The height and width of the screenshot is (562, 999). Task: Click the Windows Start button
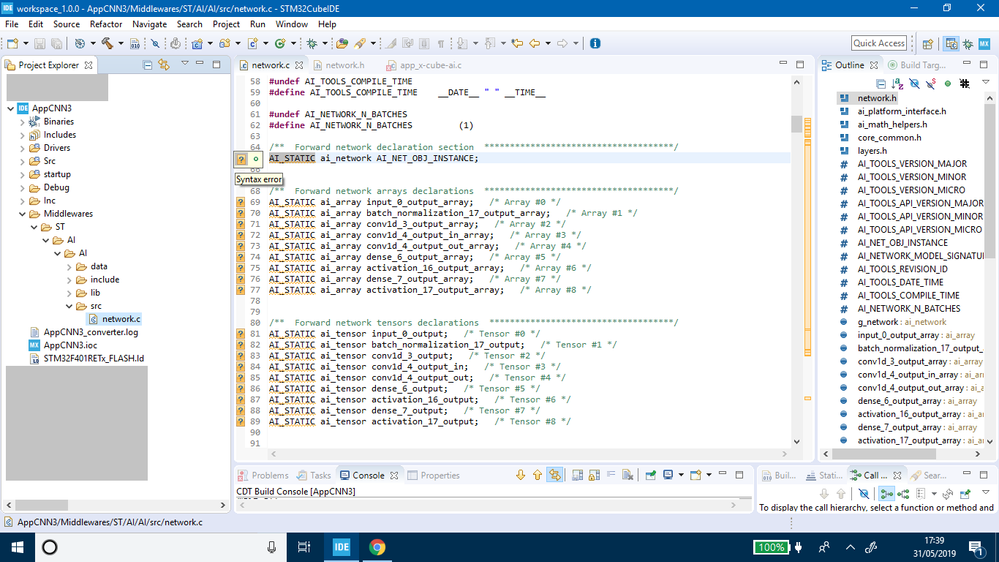click(17, 547)
